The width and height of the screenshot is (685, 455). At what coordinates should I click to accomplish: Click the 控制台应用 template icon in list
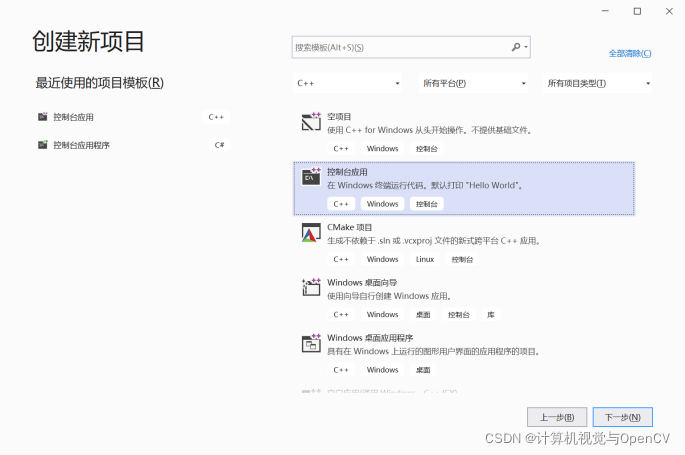[x=311, y=176]
